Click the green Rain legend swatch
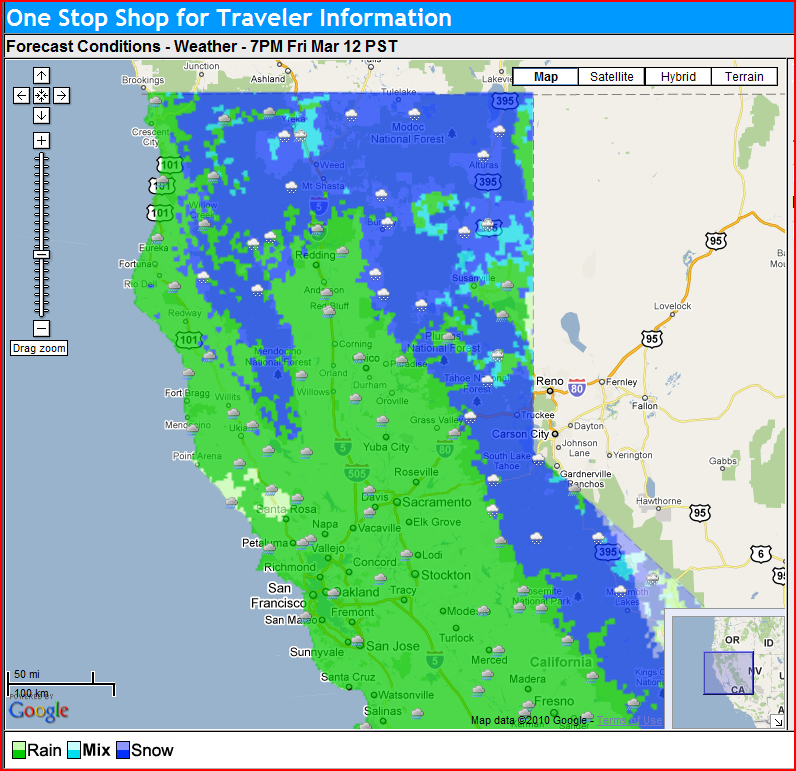796x771 pixels. [18, 750]
